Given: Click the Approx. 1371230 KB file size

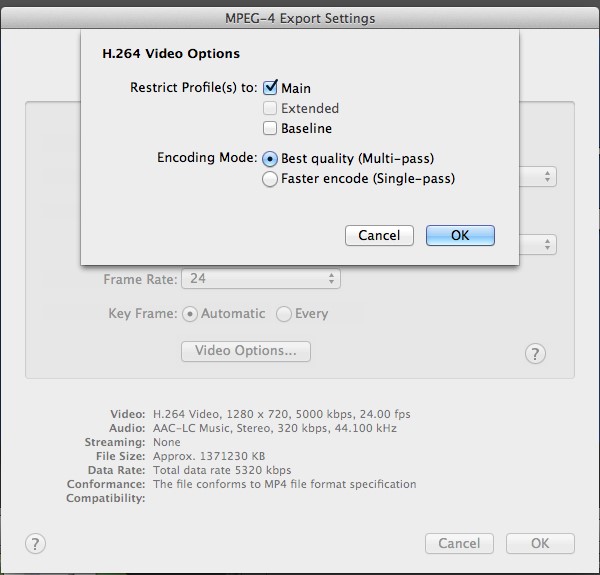Looking at the screenshot, I should [x=209, y=456].
